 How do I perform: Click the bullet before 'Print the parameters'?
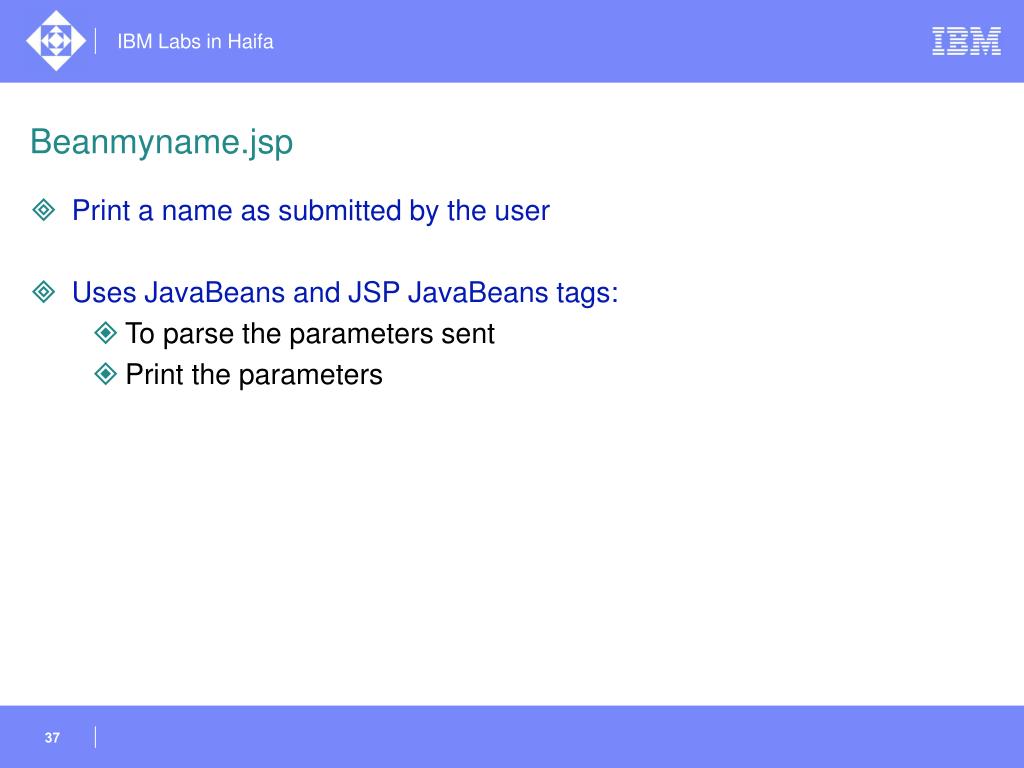[x=105, y=374]
